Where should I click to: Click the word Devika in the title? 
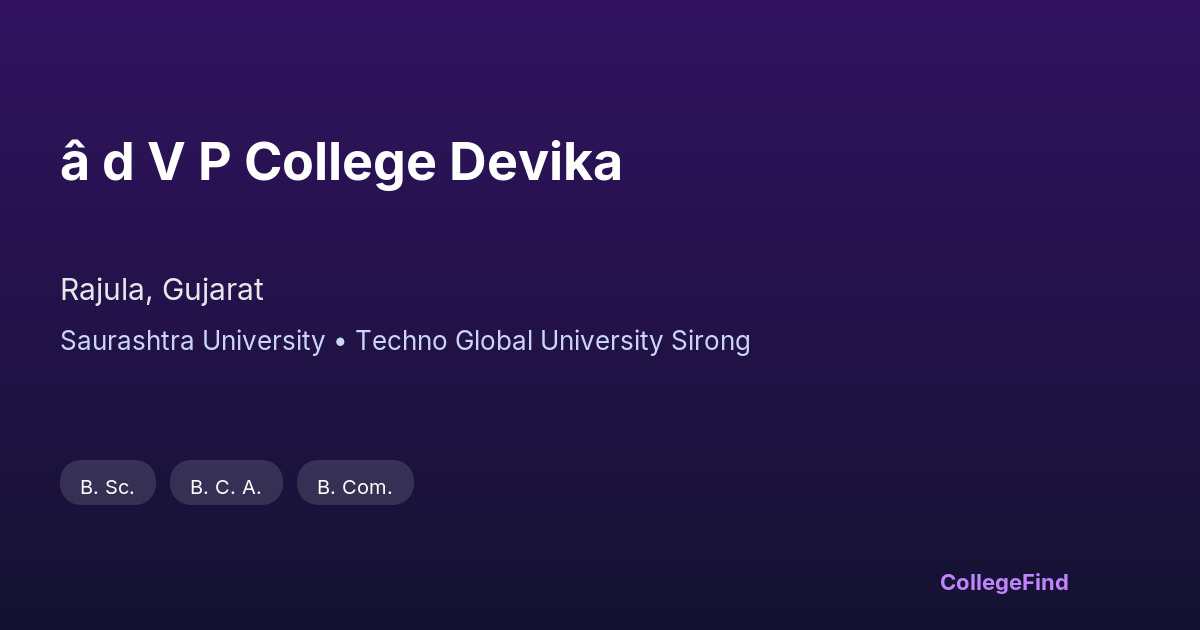coord(535,162)
